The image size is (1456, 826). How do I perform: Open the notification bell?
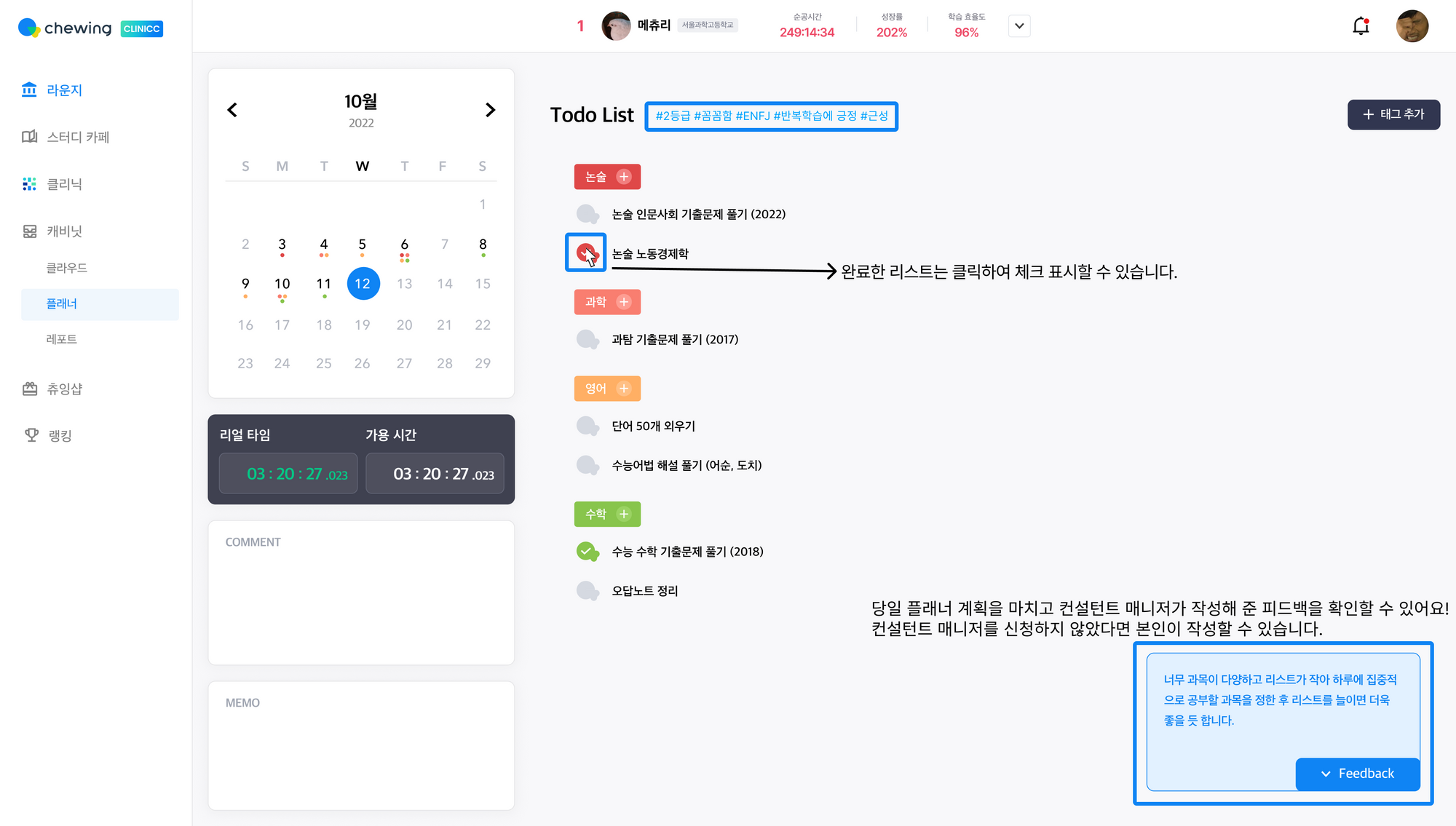tap(1361, 26)
